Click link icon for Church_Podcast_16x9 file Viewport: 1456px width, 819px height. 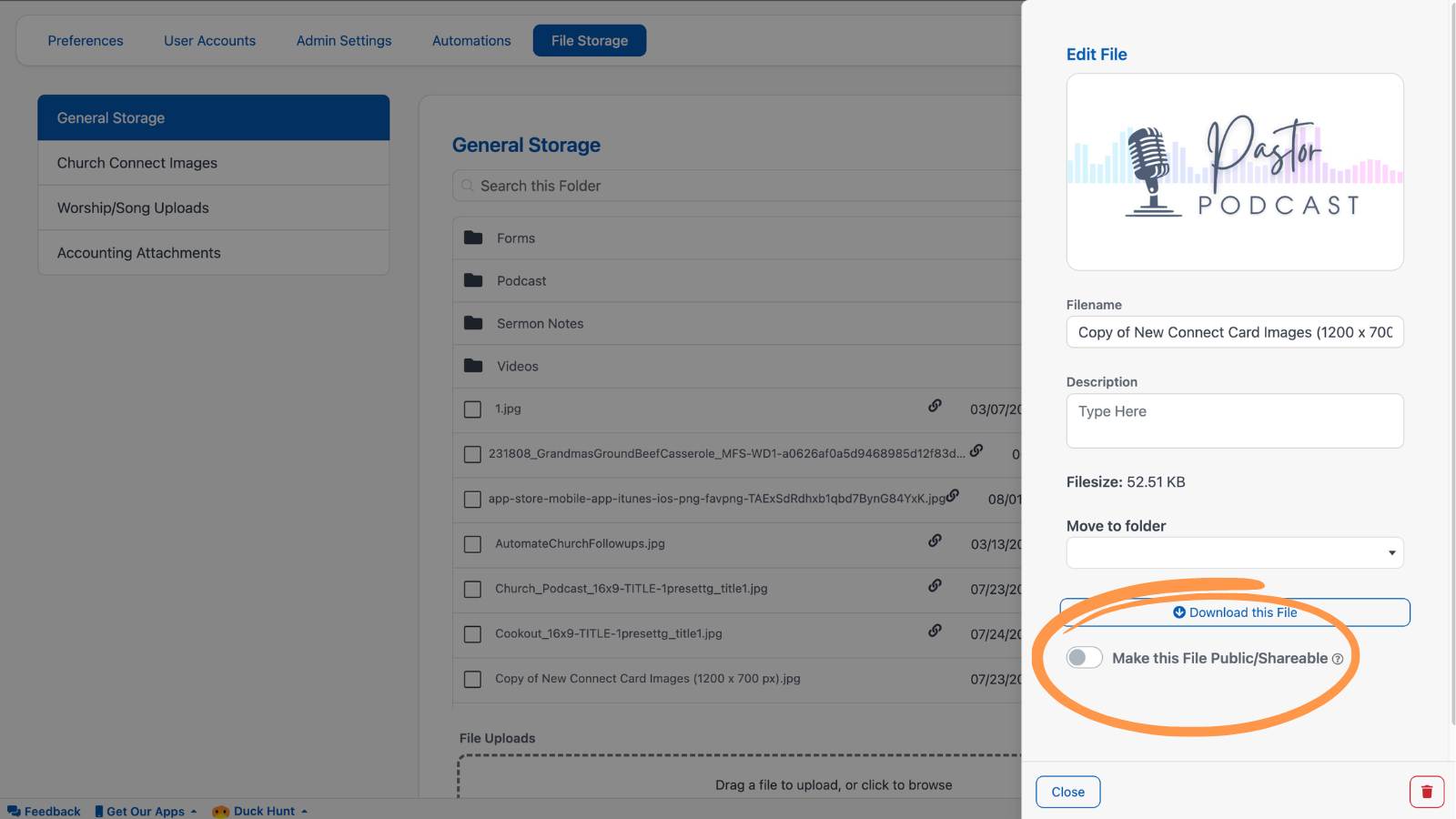click(935, 585)
